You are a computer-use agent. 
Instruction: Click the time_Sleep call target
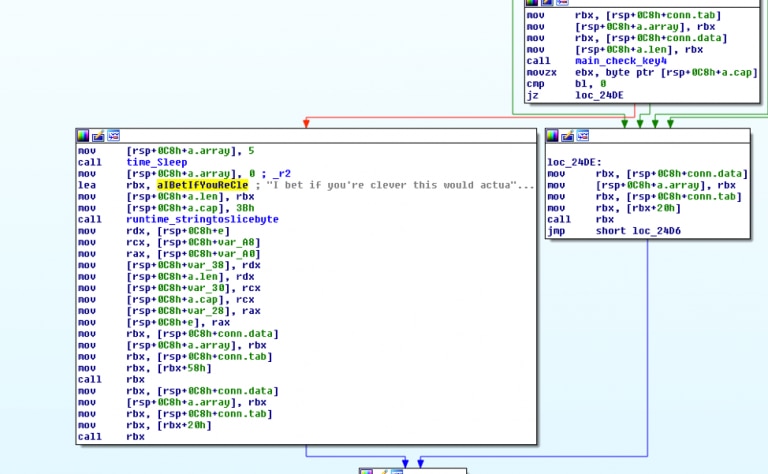coord(157,162)
